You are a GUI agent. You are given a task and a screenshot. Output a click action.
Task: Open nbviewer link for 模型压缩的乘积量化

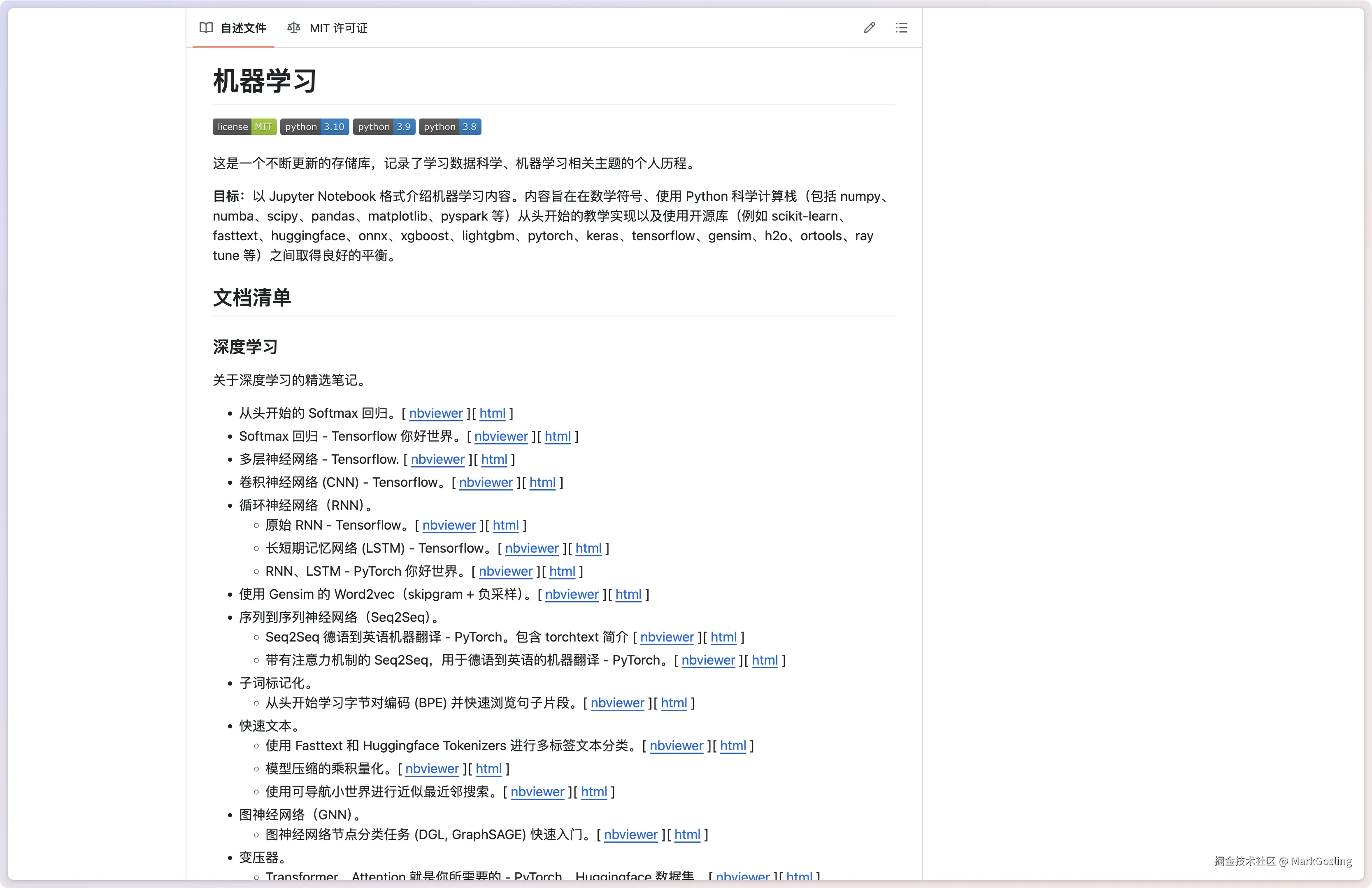tap(432, 769)
